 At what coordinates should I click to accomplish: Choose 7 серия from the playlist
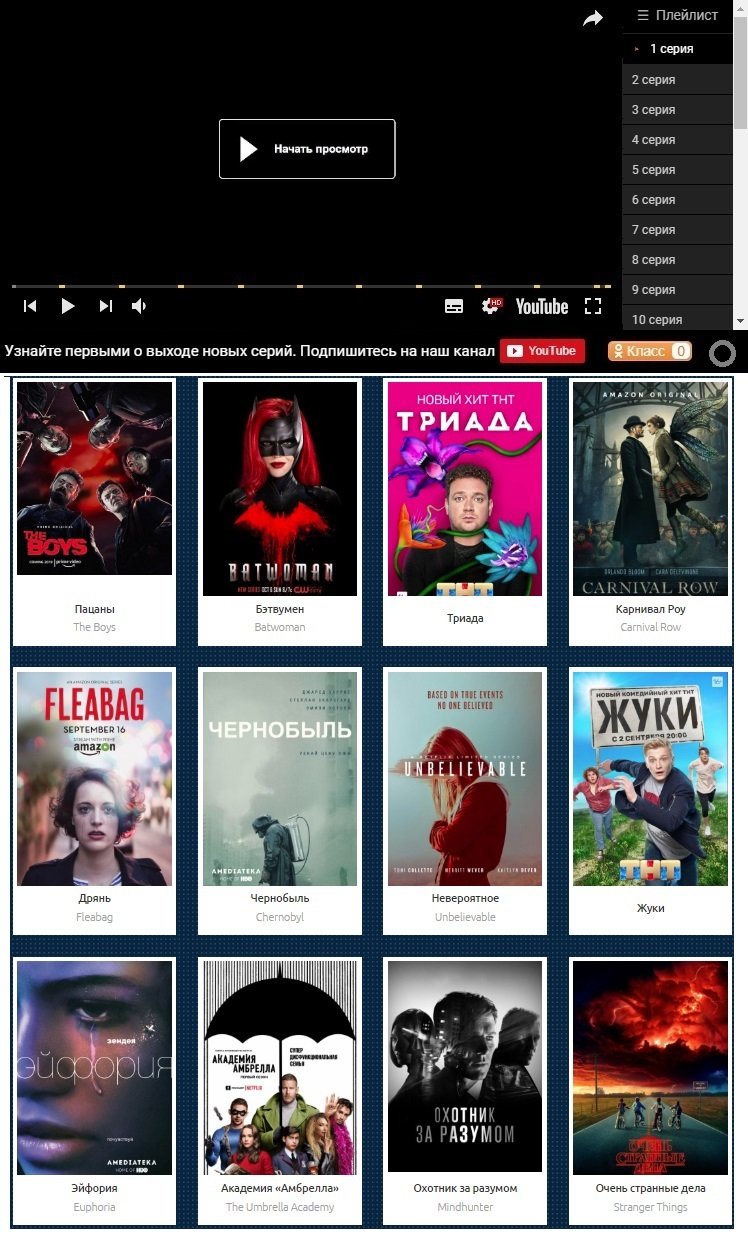[677, 230]
